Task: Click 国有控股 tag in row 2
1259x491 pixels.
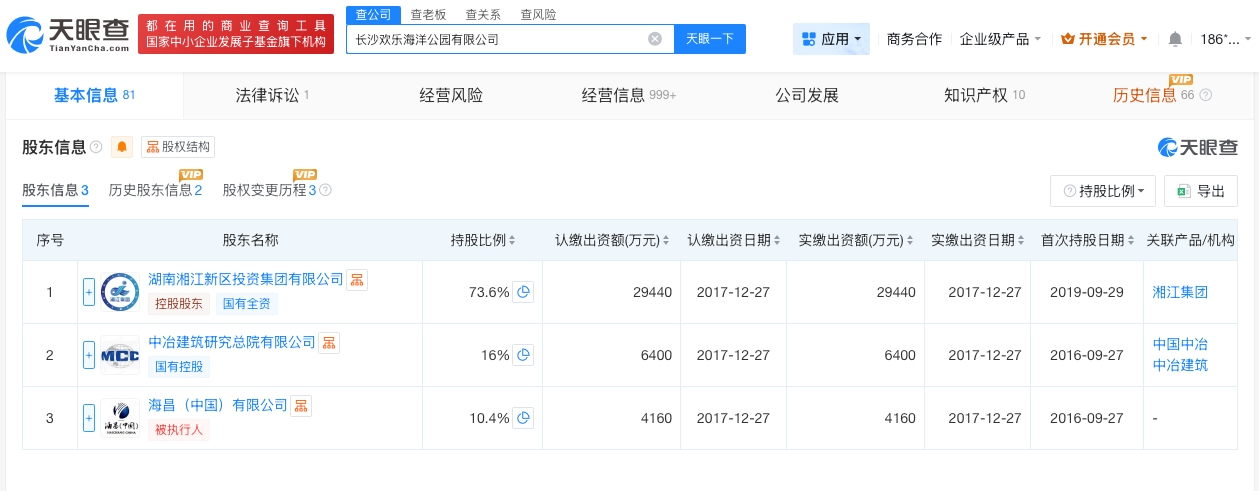Action: pos(179,367)
